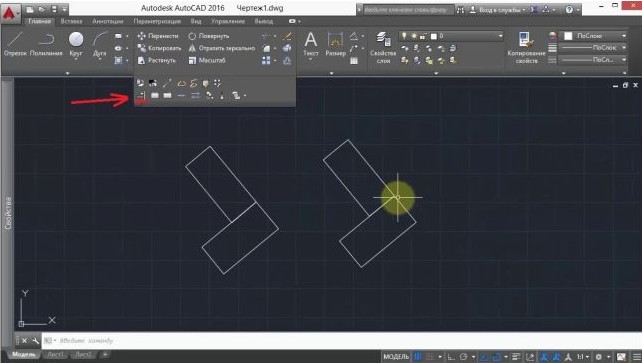Image resolution: width=642 pixels, height=363 pixels.
Task: Select the Полилиния polyline tool
Action: [46, 43]
